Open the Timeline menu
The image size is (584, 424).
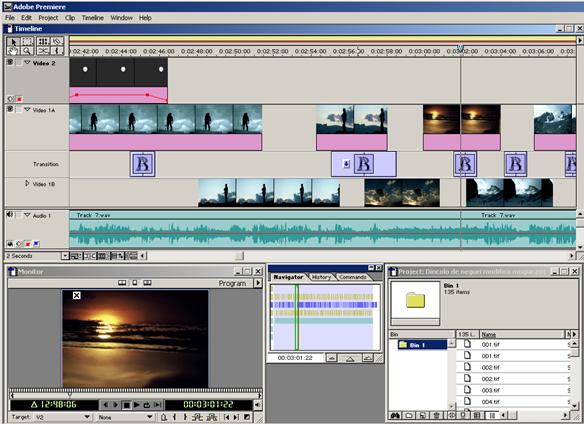point(93,18)
